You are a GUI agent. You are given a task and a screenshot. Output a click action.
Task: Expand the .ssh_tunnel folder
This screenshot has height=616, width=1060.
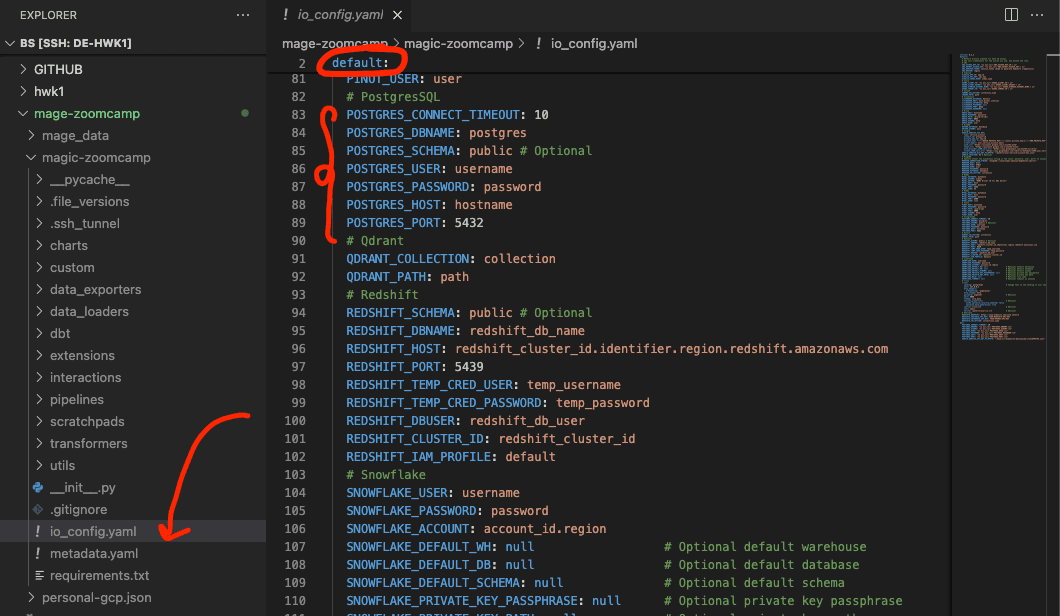[39, 223]
